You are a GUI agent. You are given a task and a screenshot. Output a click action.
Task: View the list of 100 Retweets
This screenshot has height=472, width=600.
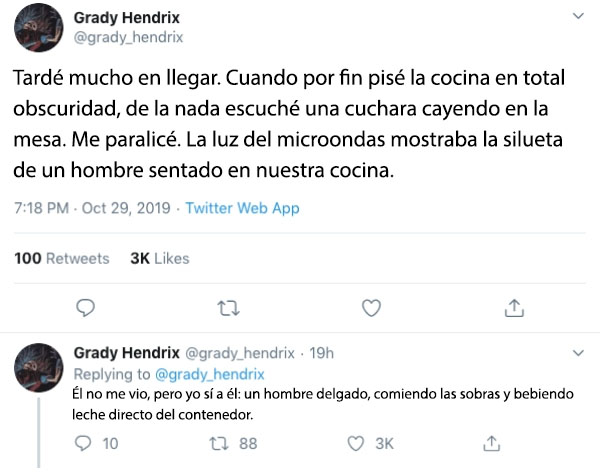click(62, 258)
